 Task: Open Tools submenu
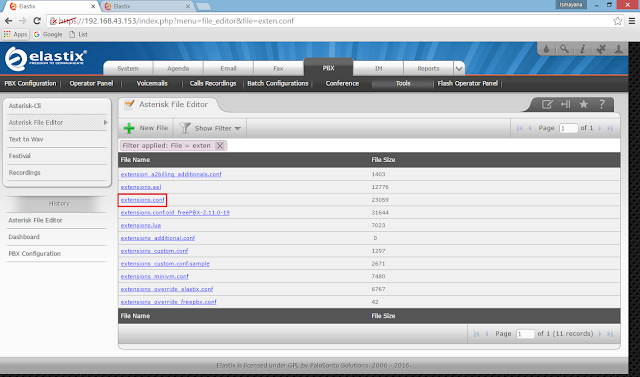click(403, 84)
